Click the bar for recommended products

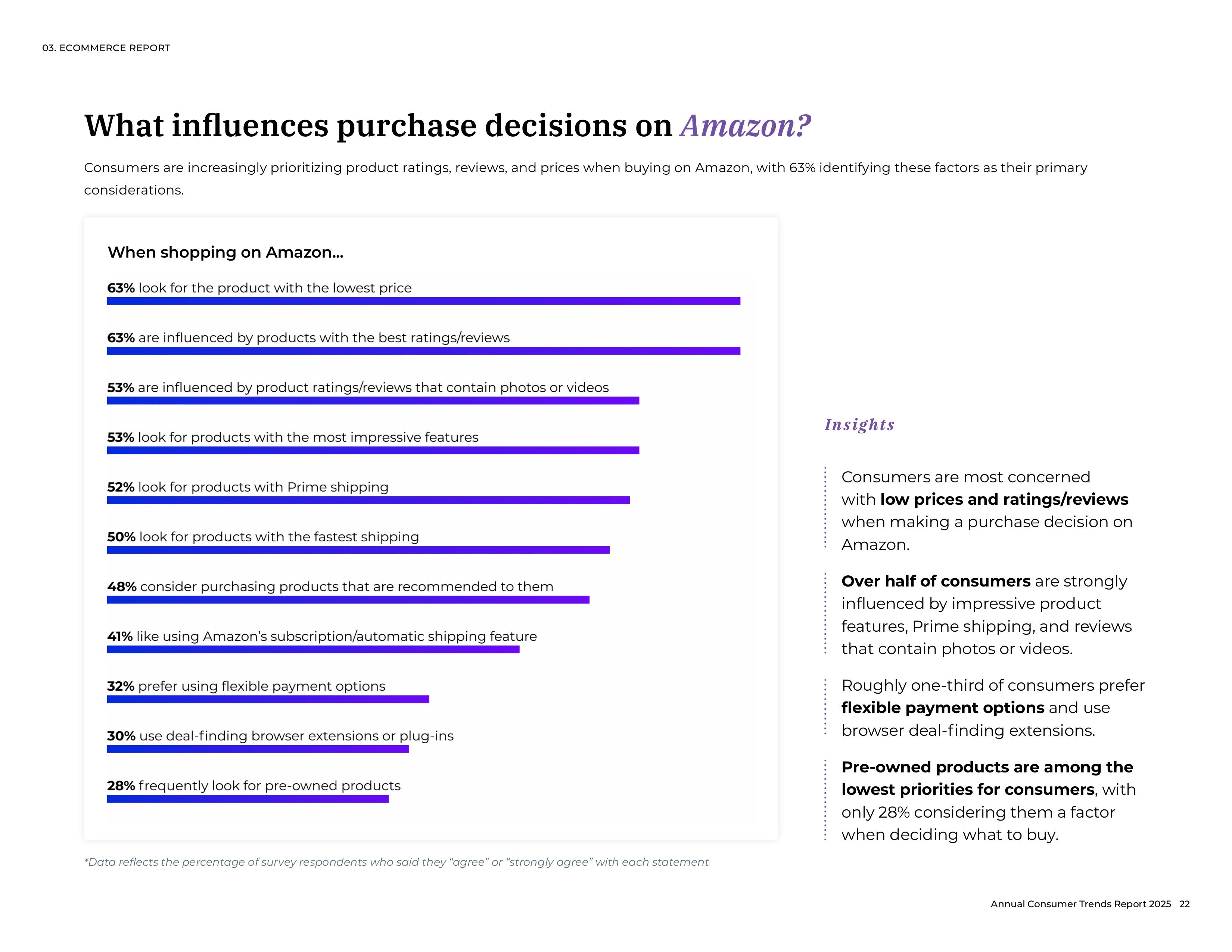coord(348,600)
